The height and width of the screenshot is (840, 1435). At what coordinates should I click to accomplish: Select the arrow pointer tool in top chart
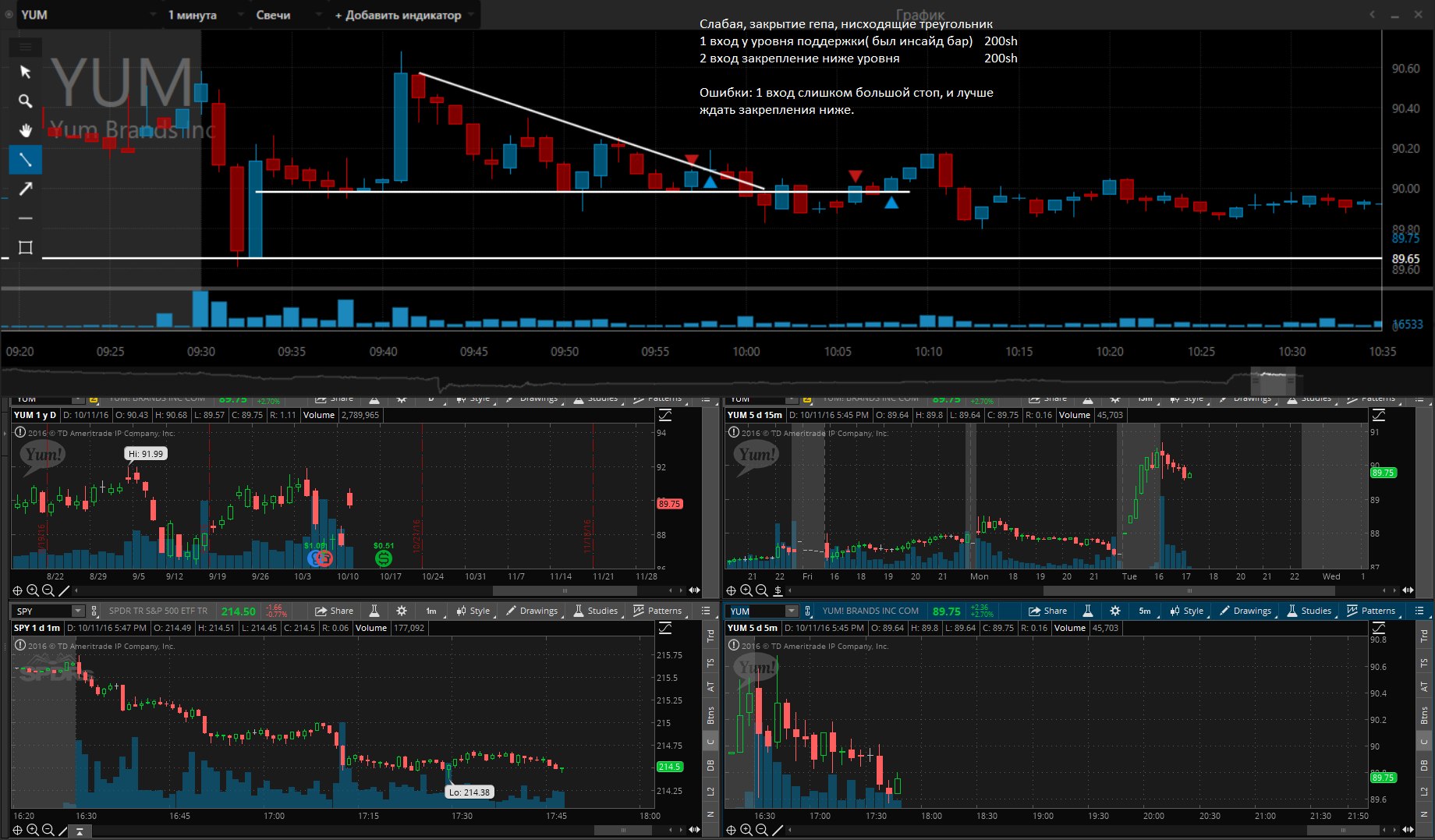[25, 72]
